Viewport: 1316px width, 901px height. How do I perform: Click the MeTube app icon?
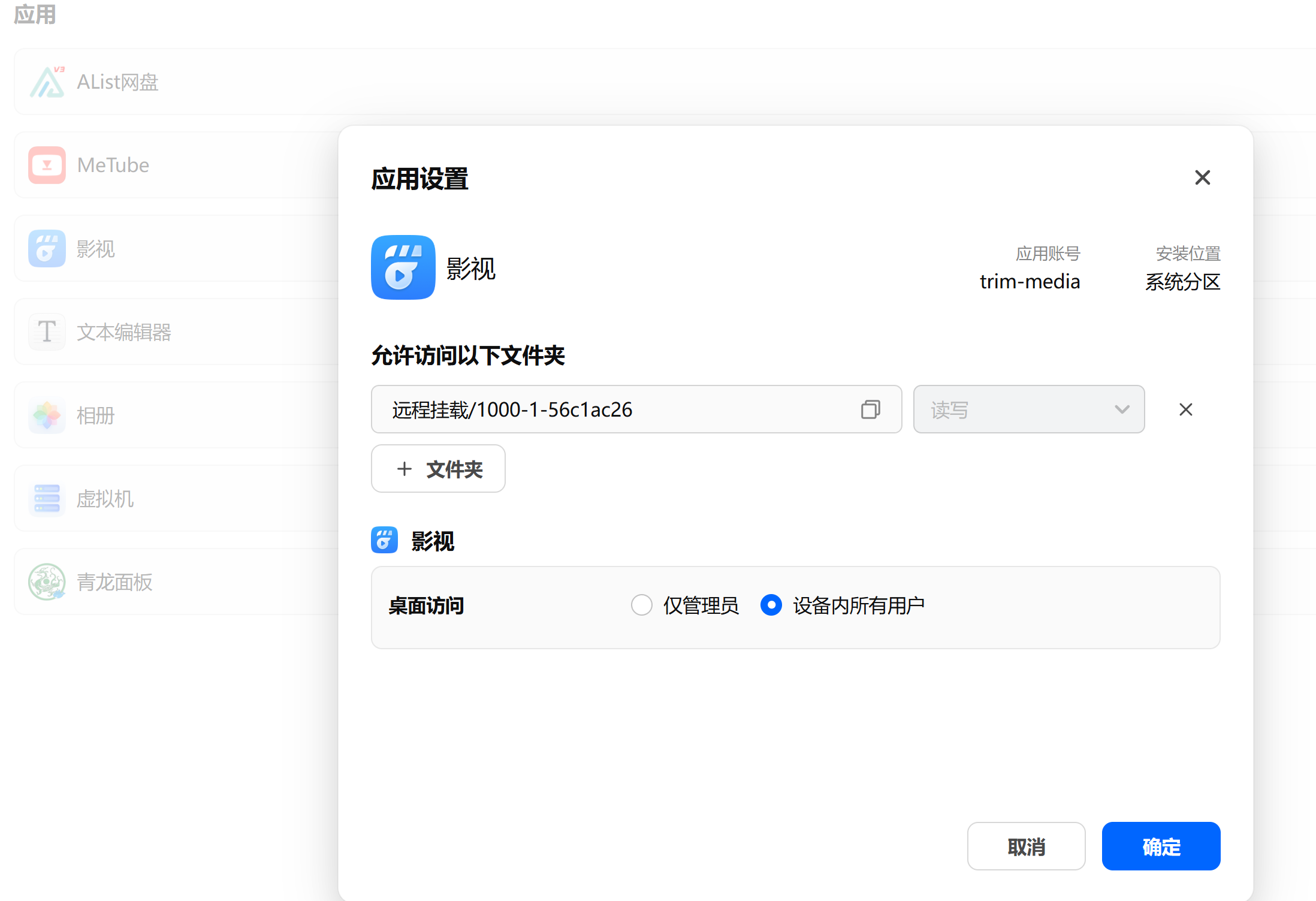pyautogui.click(x=47, y=165)
